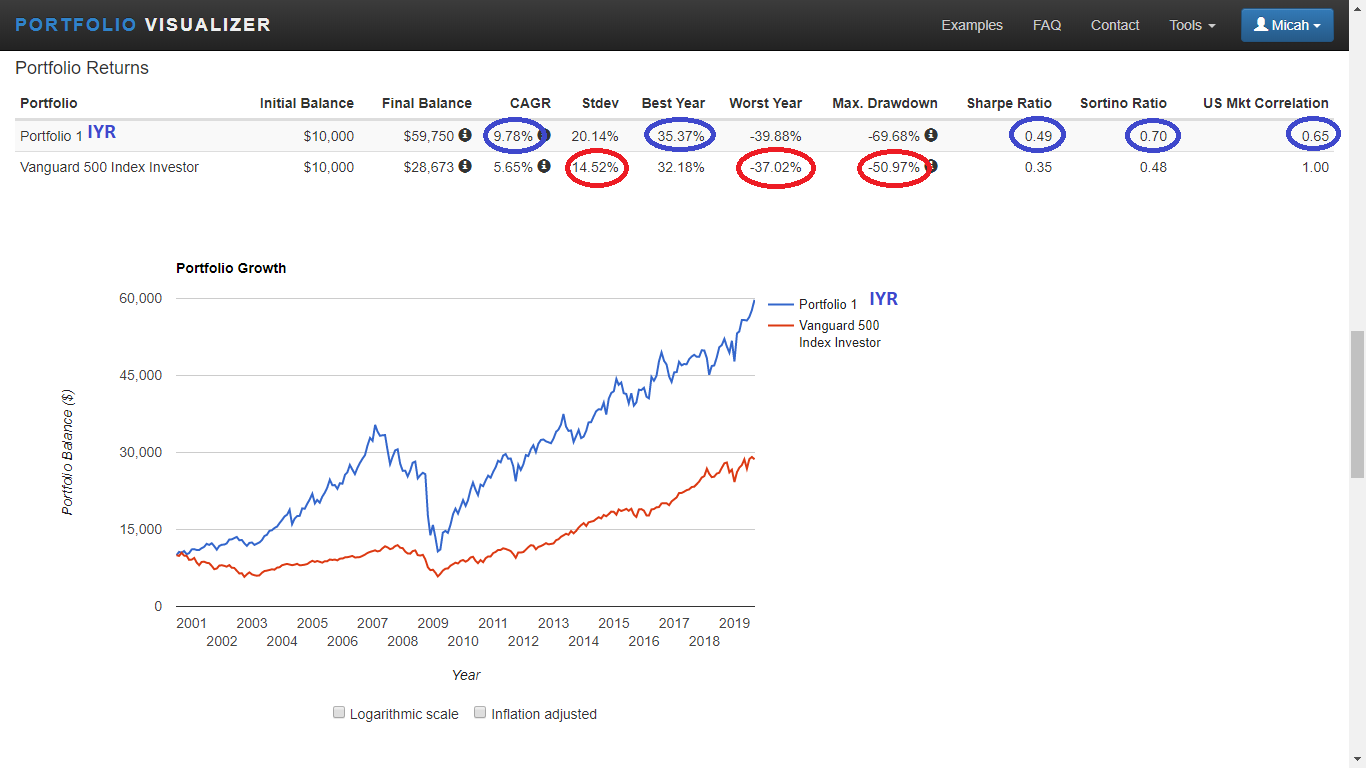This screenshot has width=1366, height=768.
Task: Click user icon in Micah button
Action: tap(1260, 25)
